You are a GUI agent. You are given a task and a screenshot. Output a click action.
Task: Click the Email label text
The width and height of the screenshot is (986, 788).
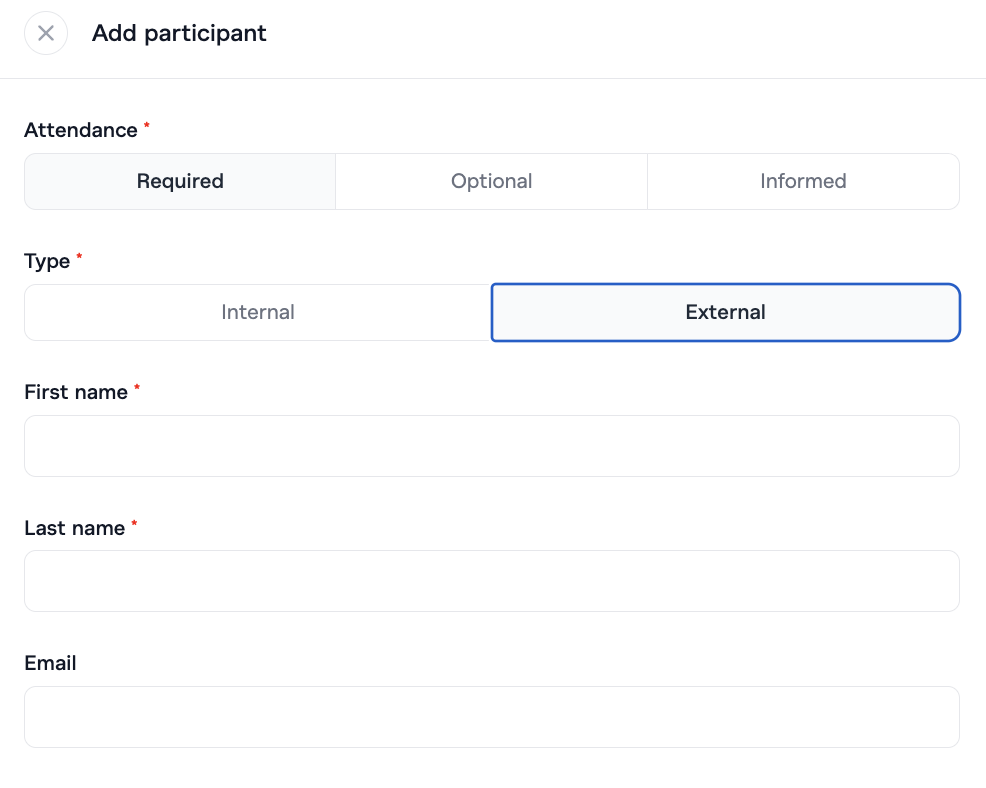point(50,663)
